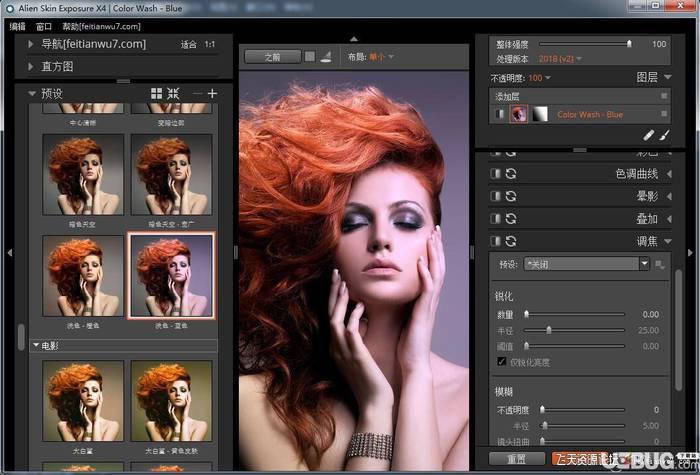Reset the 色调曲线 panel with its refresh icon
The height and width of the screenshot is (475, 700).
511,173
